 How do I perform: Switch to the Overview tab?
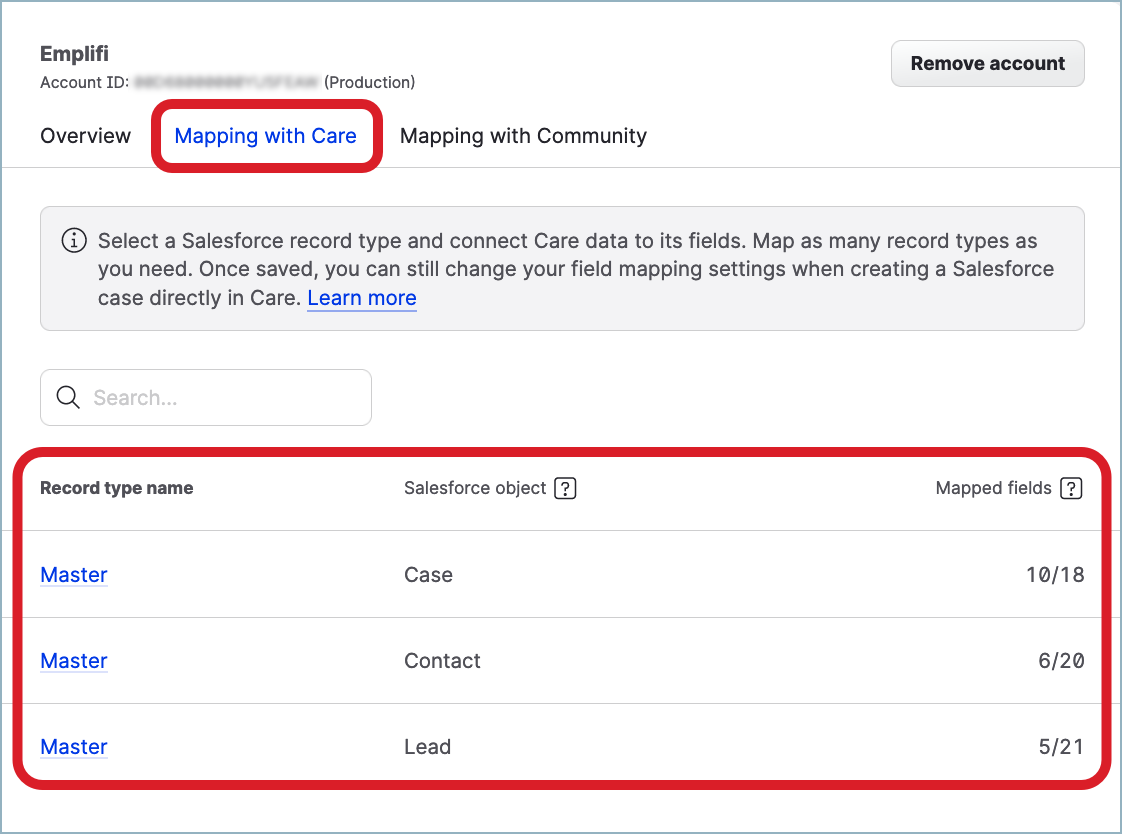[85, 136]
